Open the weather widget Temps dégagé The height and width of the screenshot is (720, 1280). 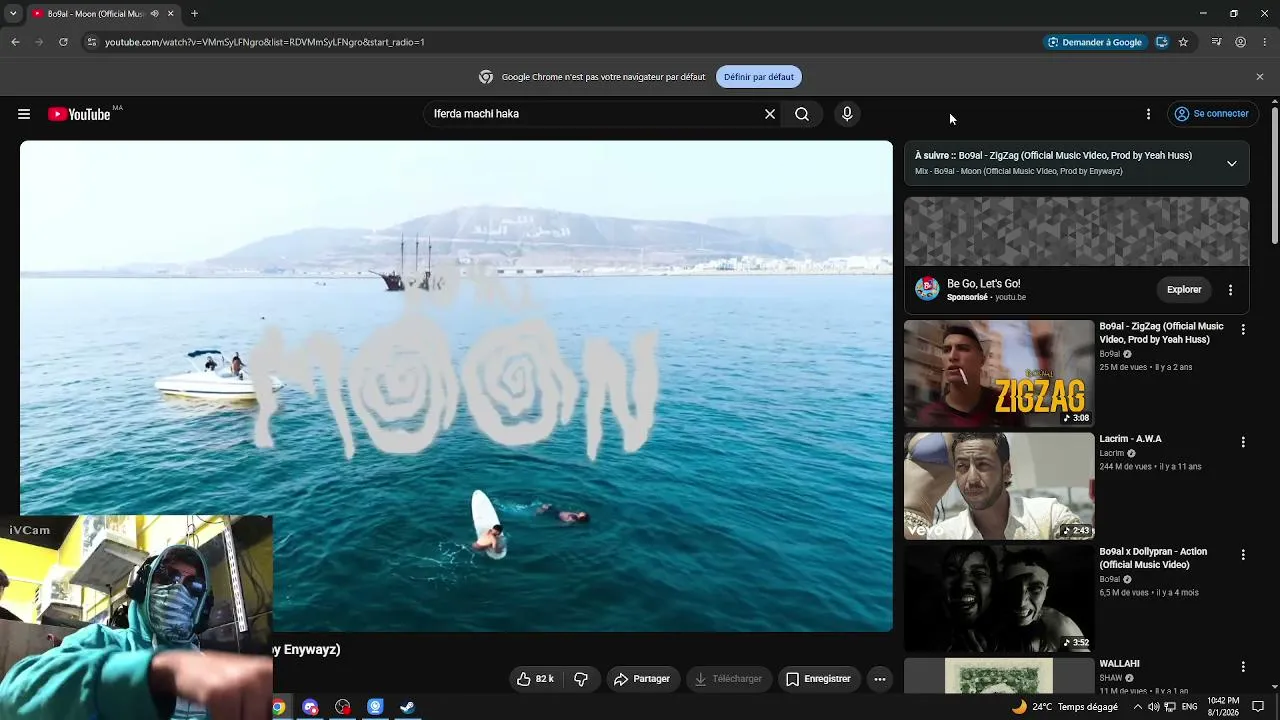1065,707
